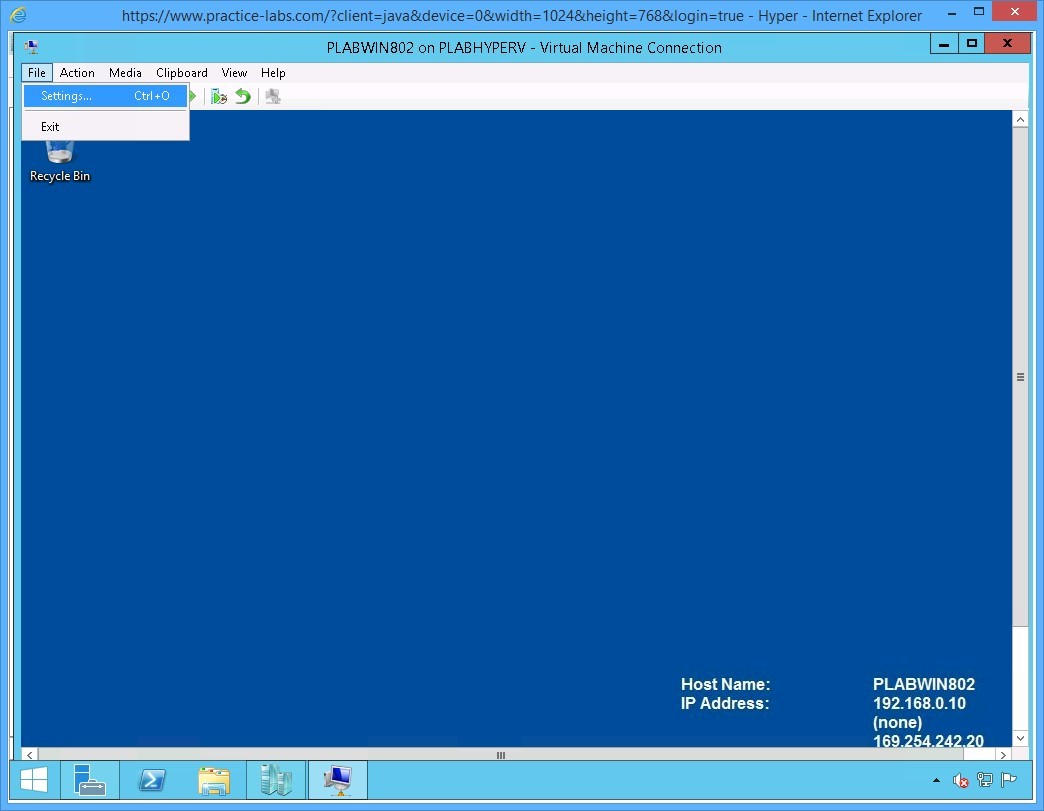Expand hidden icons in the system tray
Screen dimensions: 1044x811
pos(935,780)
